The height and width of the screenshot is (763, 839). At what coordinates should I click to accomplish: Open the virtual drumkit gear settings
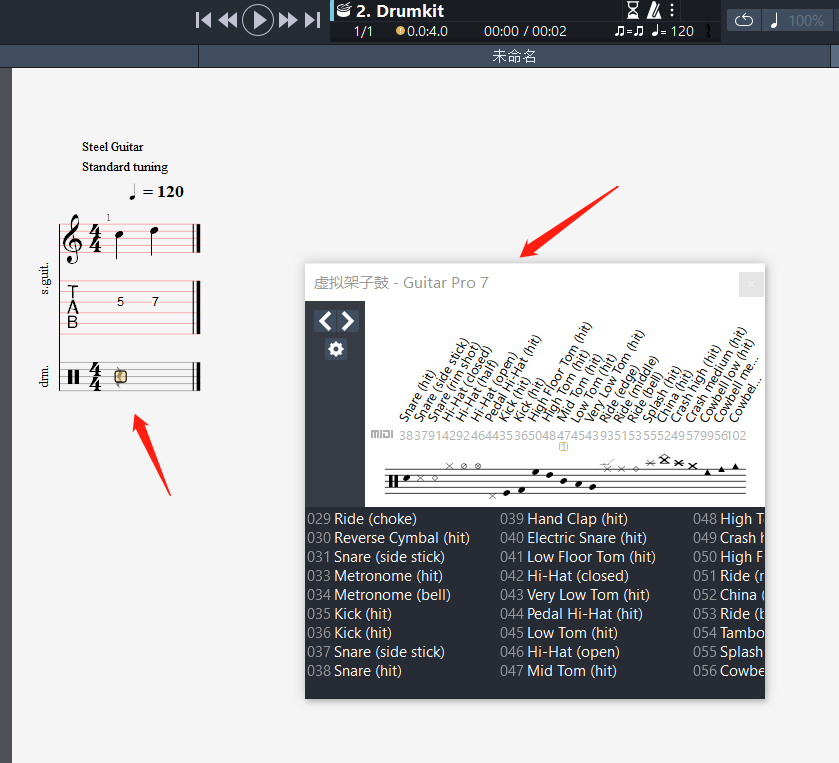pyautogui.click(x=336, y=349)
